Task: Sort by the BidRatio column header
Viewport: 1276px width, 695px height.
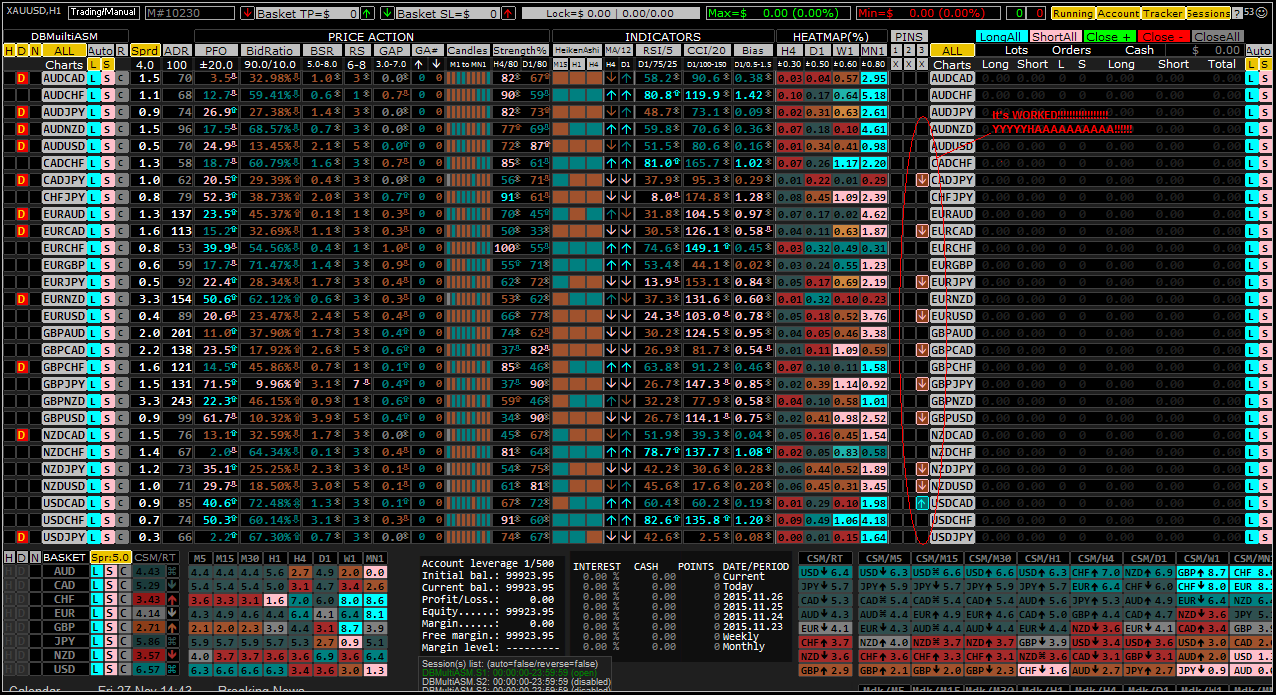Action: (x=269, y=50)
